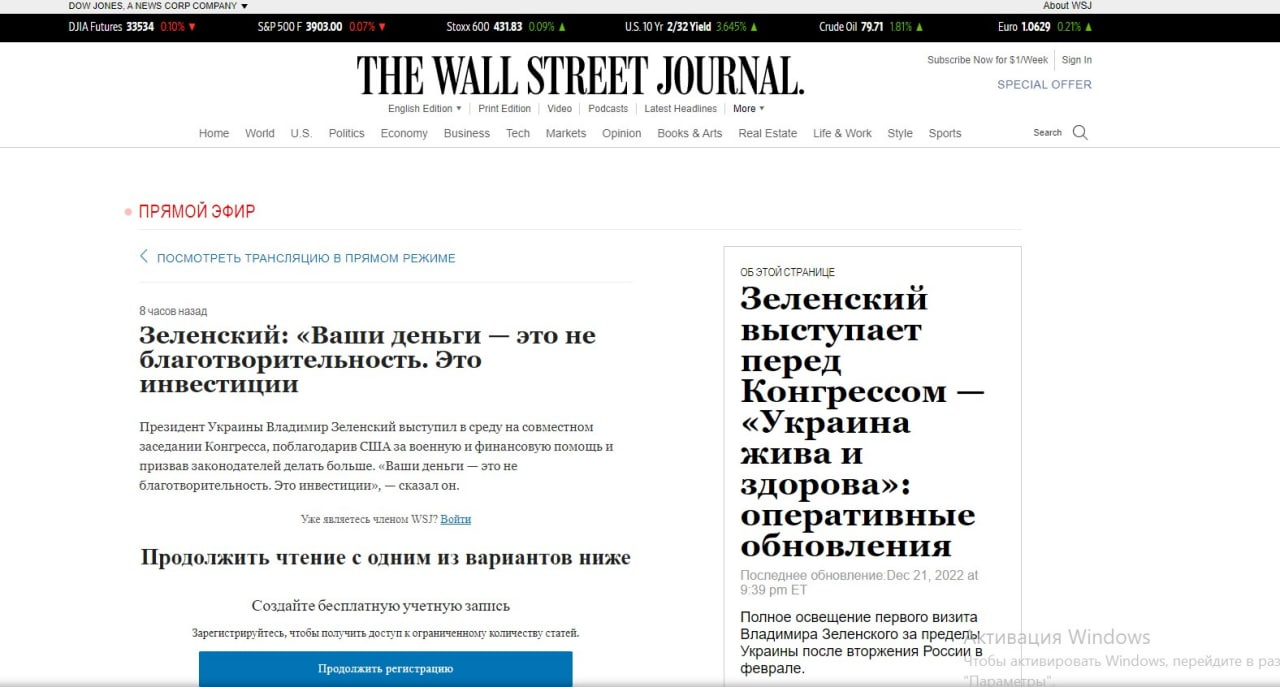Image resolution: width=1280 pixels, height=687 pixels.
Task: Open the Opinion section
Action: click(x=622, y=133)
